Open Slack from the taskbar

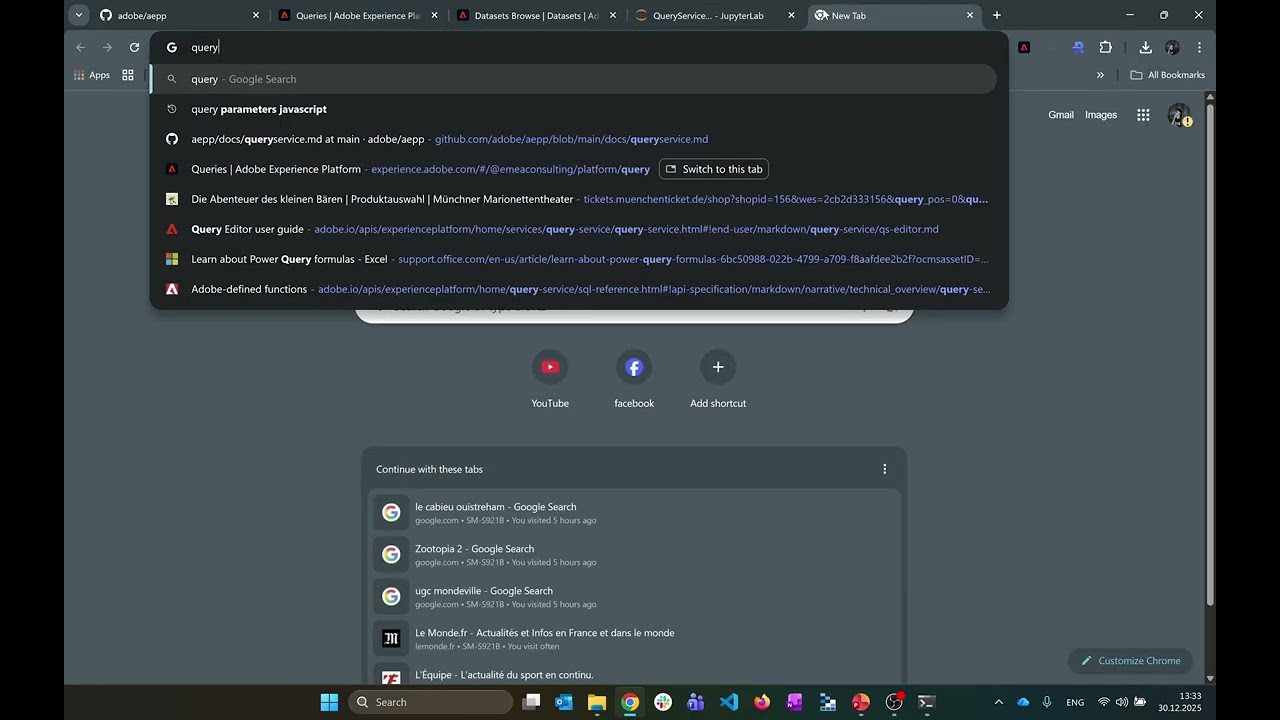click(663, 702)
